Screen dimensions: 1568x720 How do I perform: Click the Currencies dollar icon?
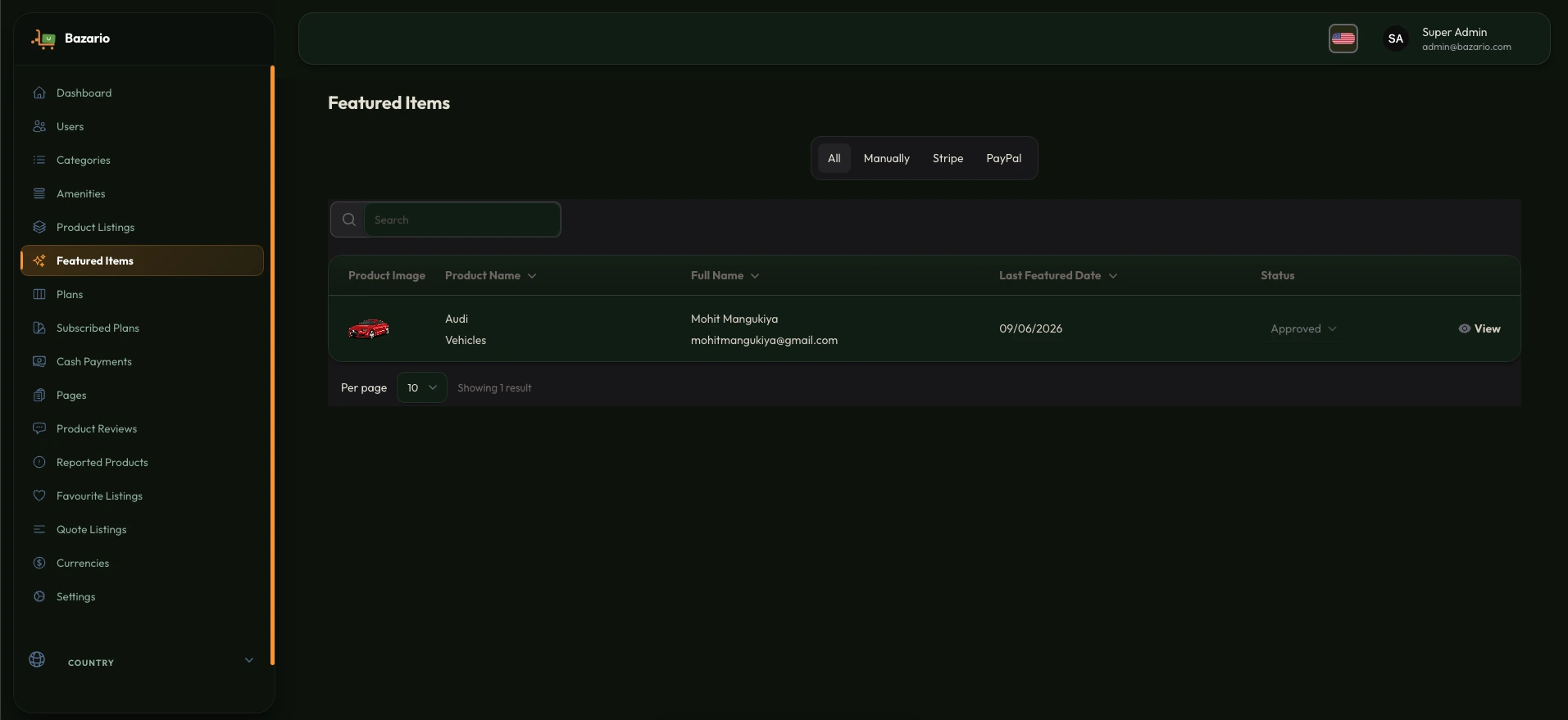click(x=39, y=563)
